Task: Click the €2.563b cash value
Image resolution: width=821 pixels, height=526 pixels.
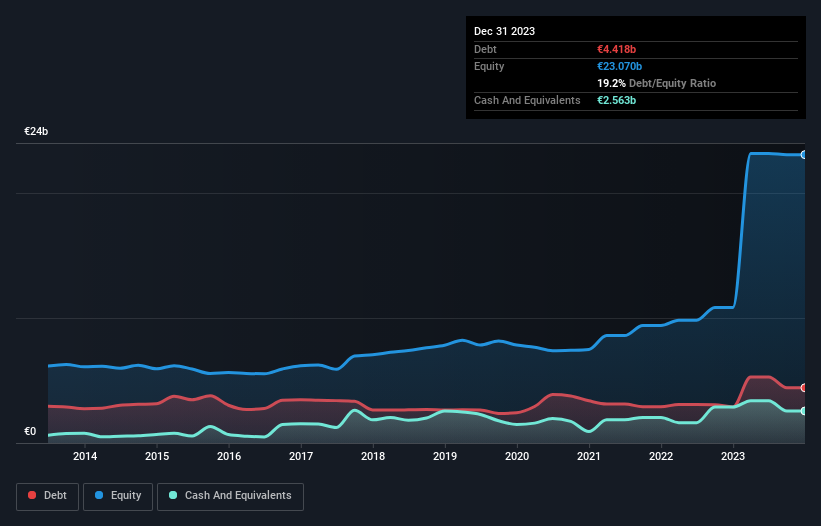Action: [x=616, y=100]
